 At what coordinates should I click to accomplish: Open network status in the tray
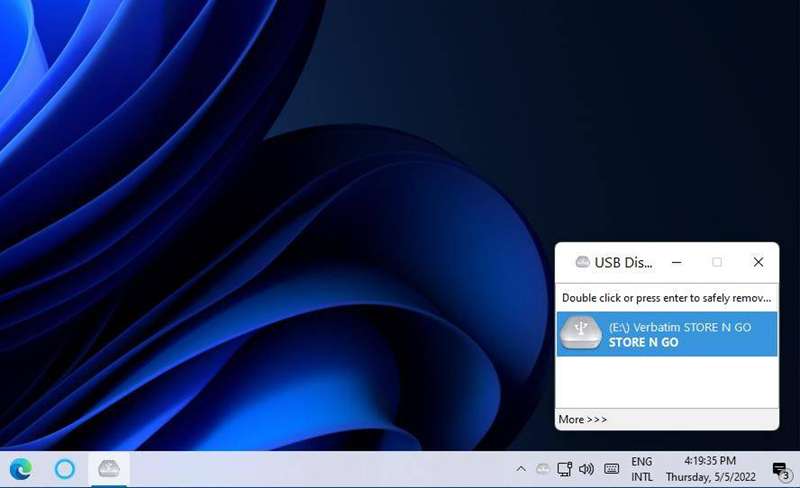(564, 469)
